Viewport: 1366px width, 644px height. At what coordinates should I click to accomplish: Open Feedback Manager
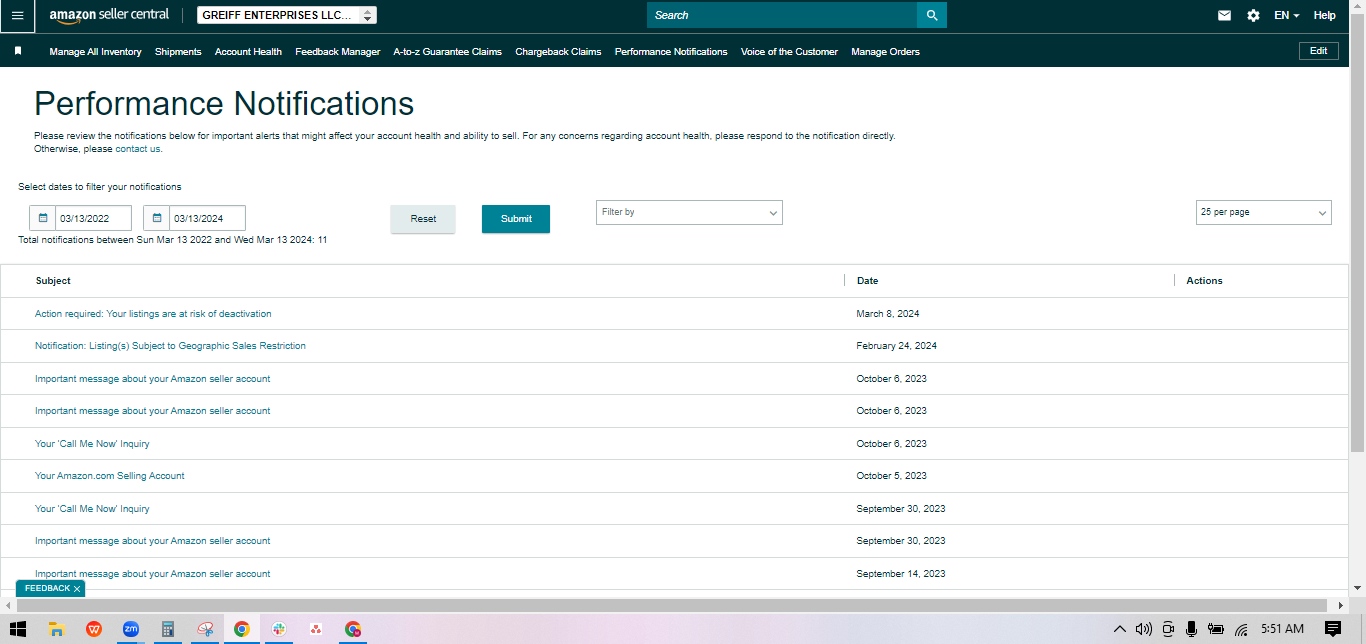(x=337, y=51)
